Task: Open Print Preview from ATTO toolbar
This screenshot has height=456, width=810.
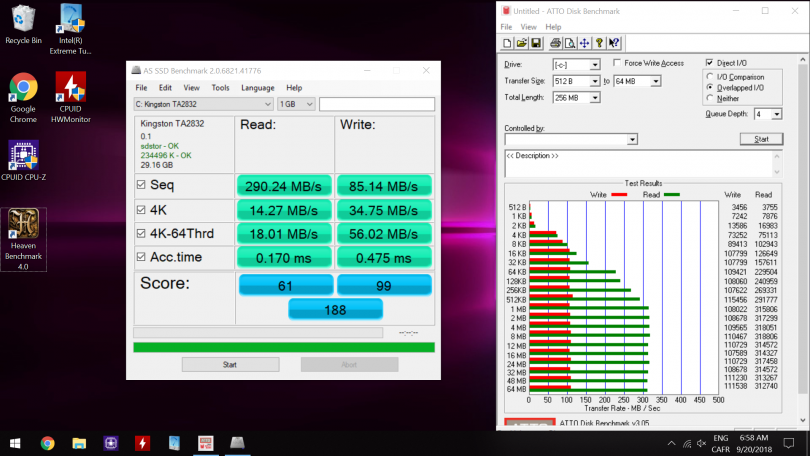Action: coord(569,43)
